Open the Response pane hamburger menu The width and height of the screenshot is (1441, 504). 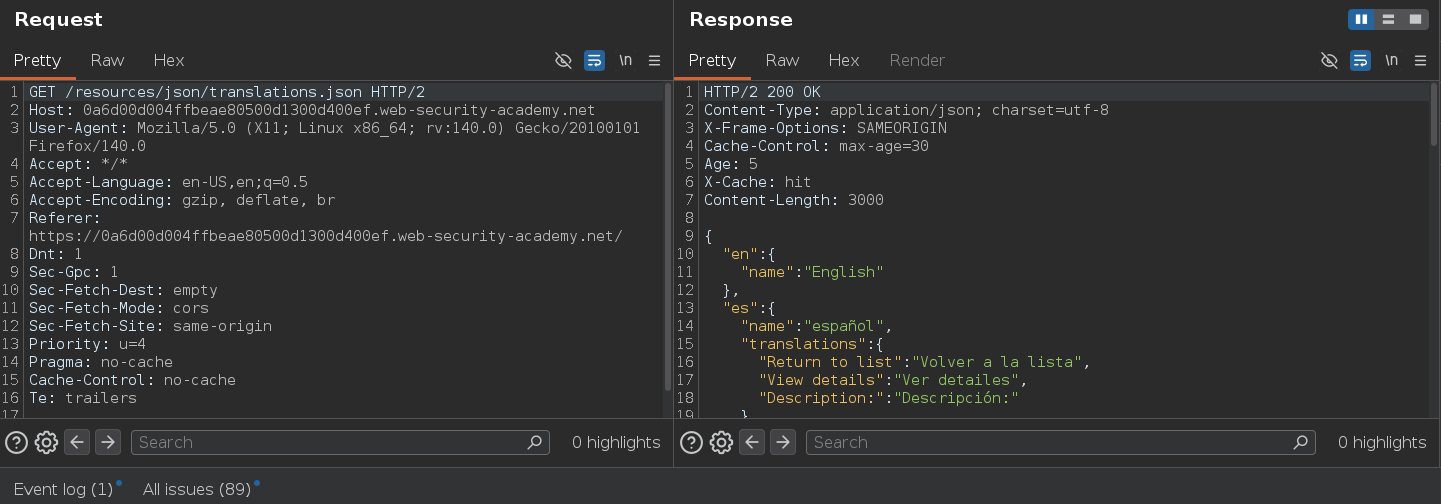[1420, 61]
